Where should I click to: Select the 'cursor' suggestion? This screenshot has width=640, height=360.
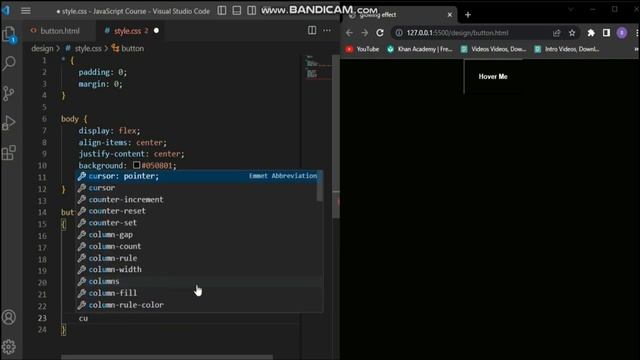point(198,188)
